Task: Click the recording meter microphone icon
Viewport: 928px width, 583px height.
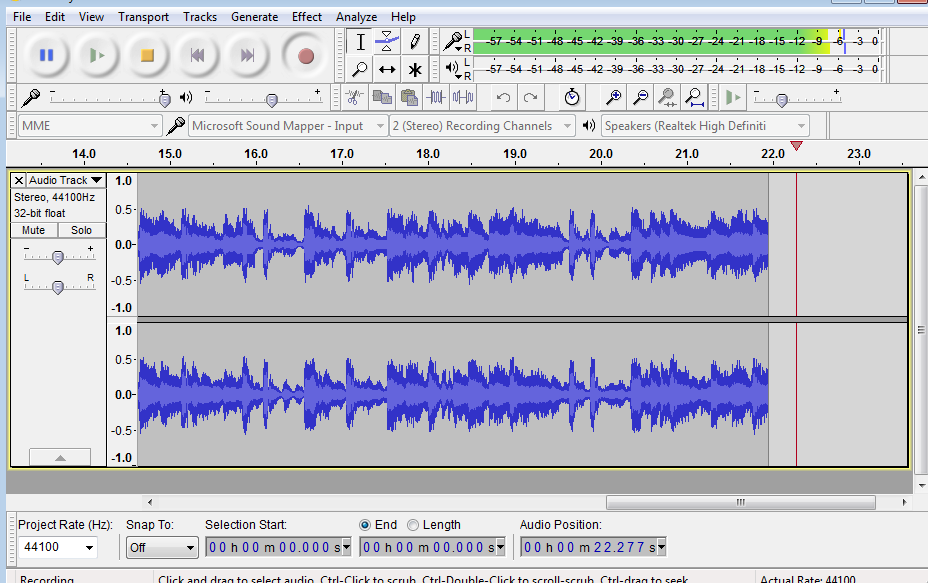Action: pyautogui.click(x=453, y=41)
